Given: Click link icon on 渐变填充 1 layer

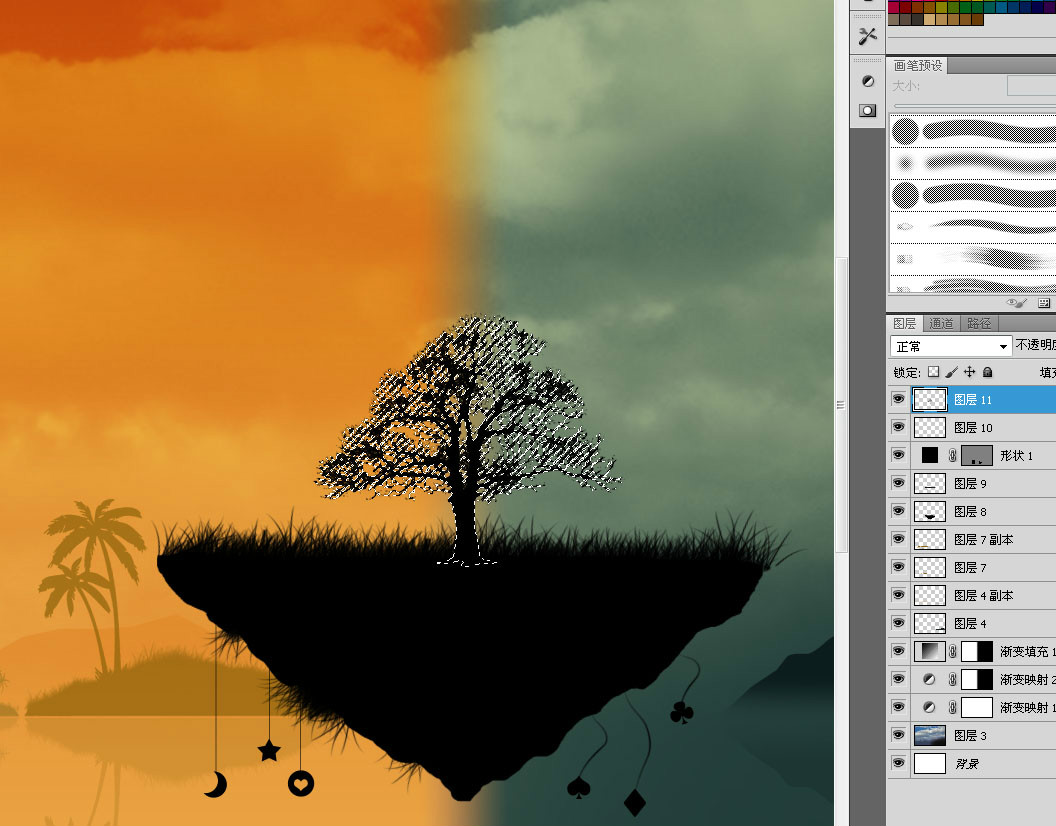Looking at the screenshot, I should [x=952, y=652].
